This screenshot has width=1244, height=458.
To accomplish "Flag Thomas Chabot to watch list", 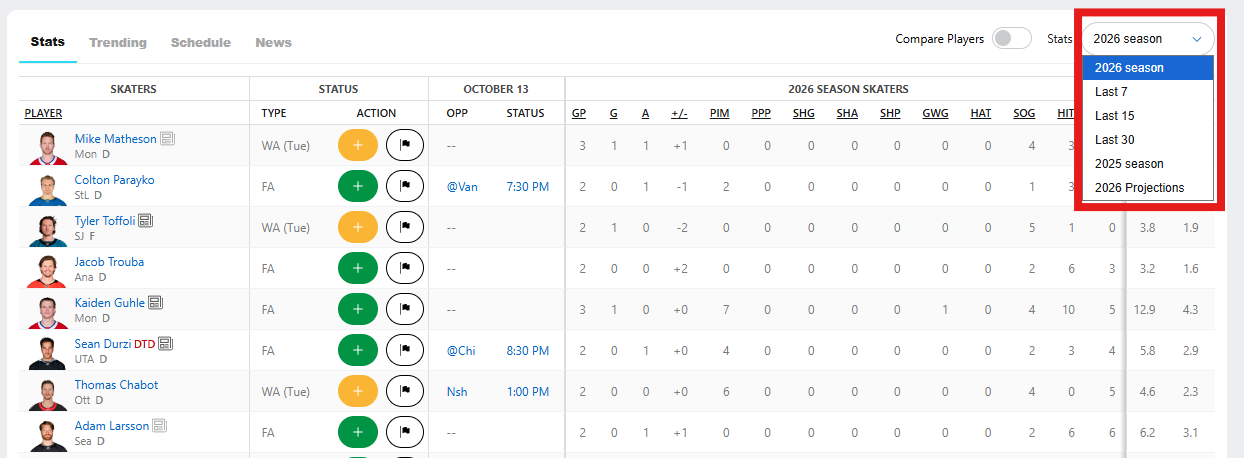I will click(404, 391).
